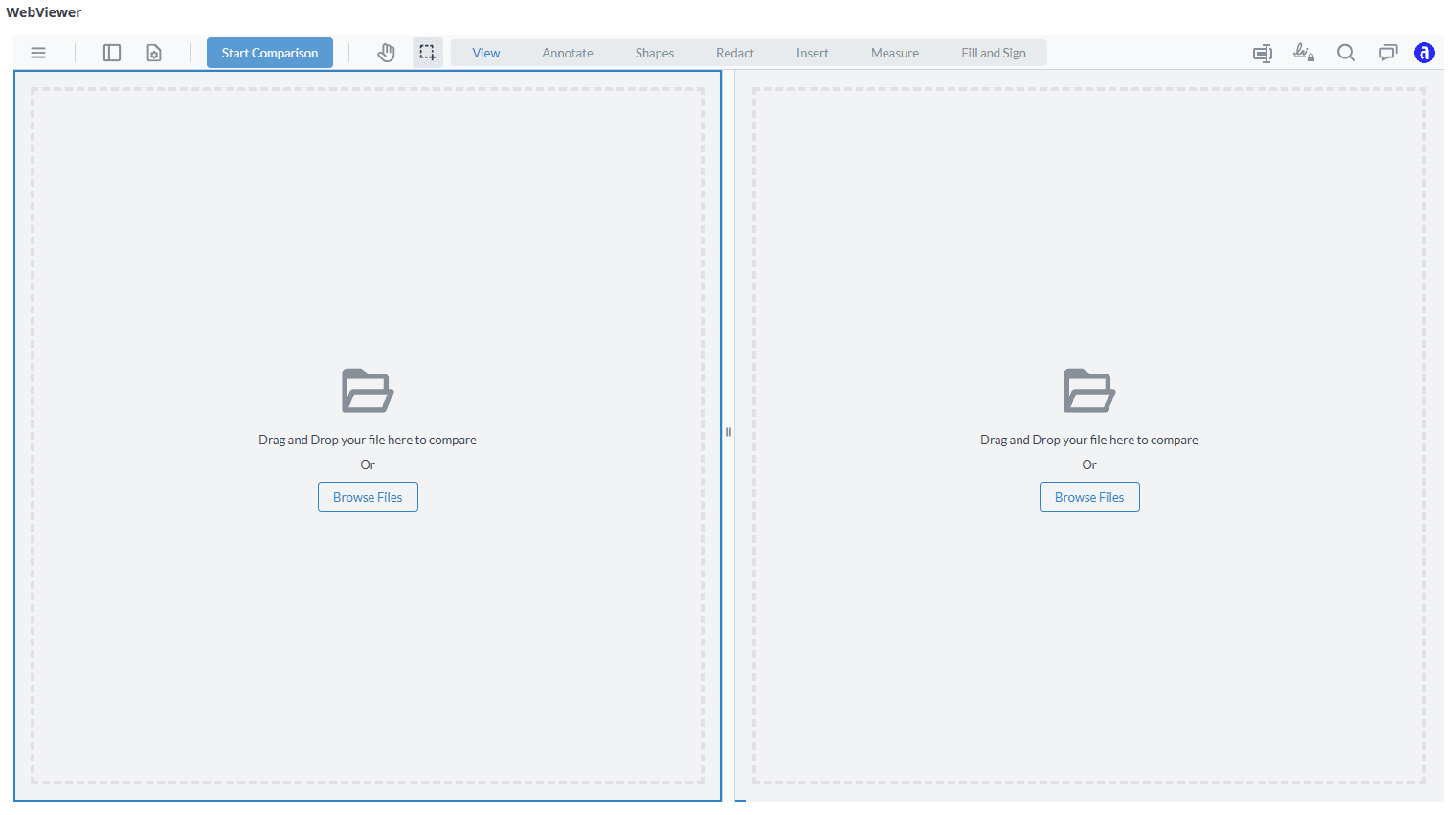
Task: Open the Measure tab
Action: click(x=895, y=53)
